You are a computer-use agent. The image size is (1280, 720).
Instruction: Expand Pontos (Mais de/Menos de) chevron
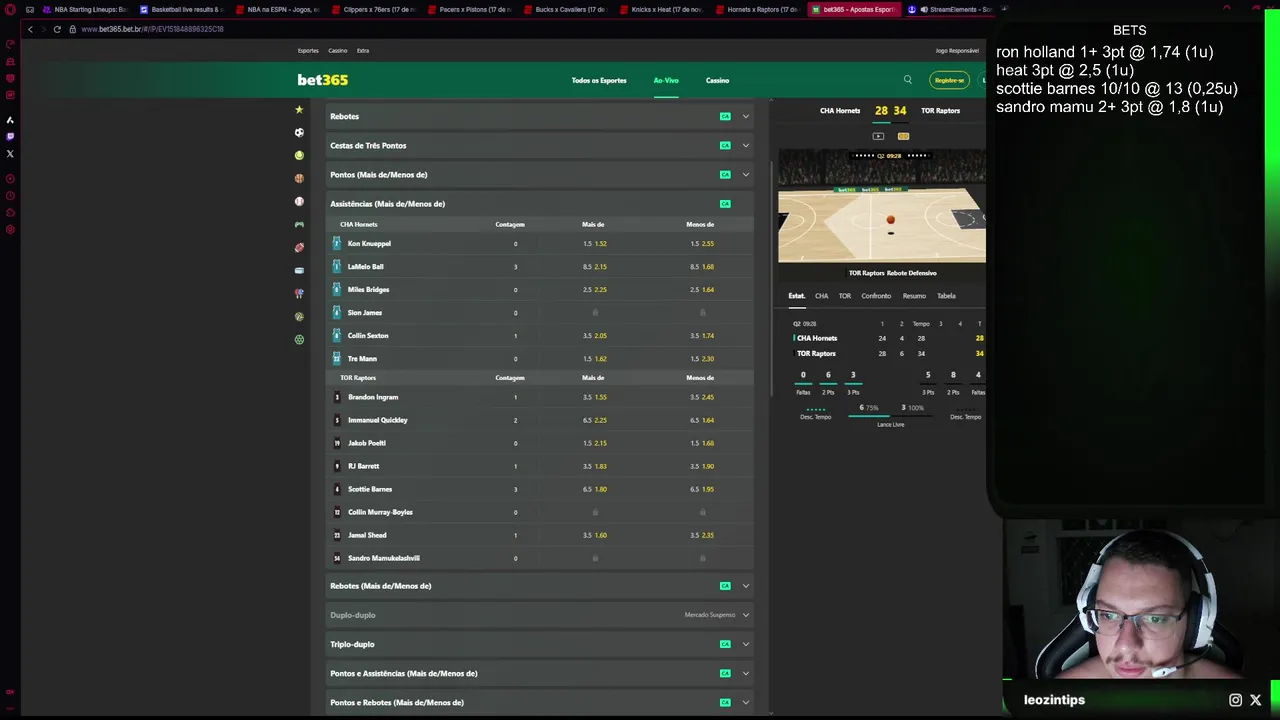coord(745,174)
